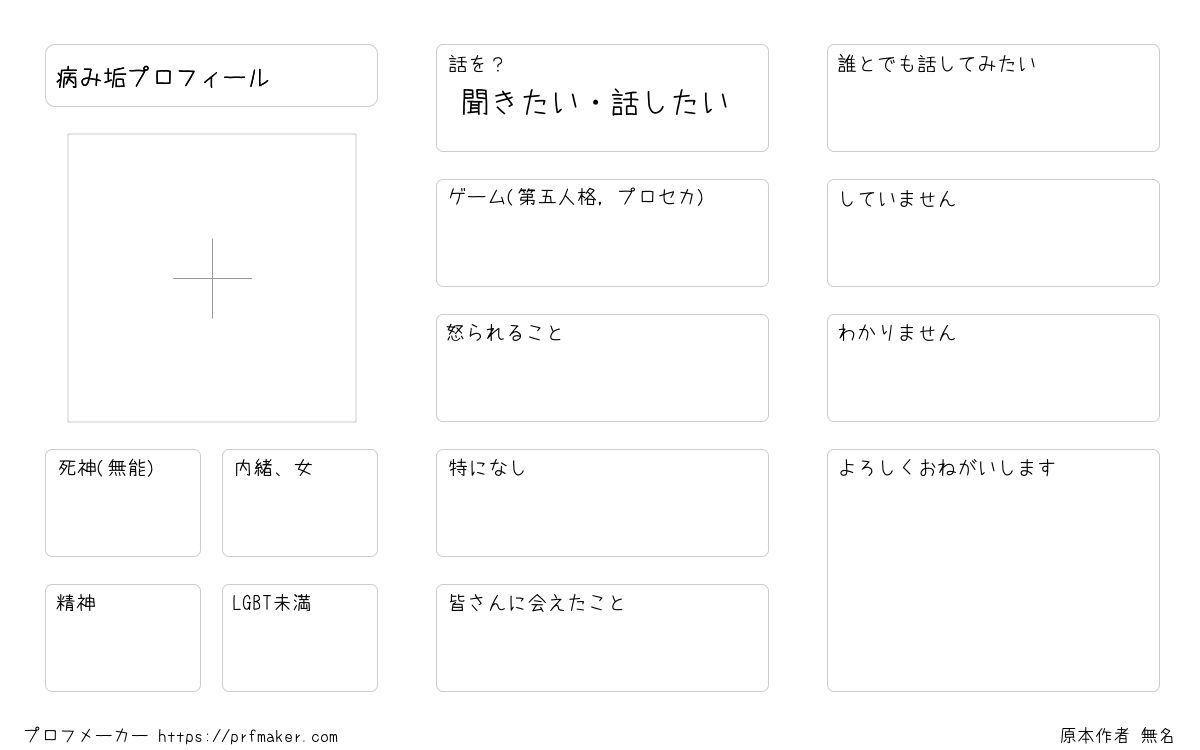Click the 原本作者 無名 credit text
The image size is (1200, 750).
(1118, 736)
